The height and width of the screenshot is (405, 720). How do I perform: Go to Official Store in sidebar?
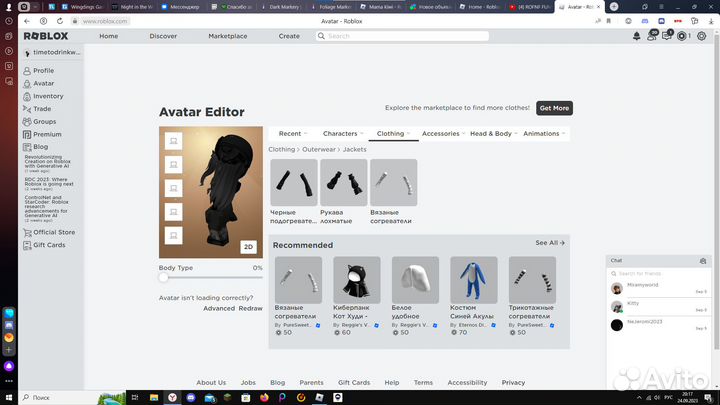[x=53, y=232]
